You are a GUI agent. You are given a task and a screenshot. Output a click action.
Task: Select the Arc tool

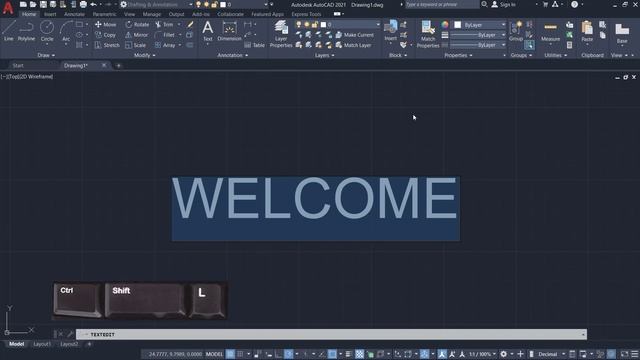66,31
